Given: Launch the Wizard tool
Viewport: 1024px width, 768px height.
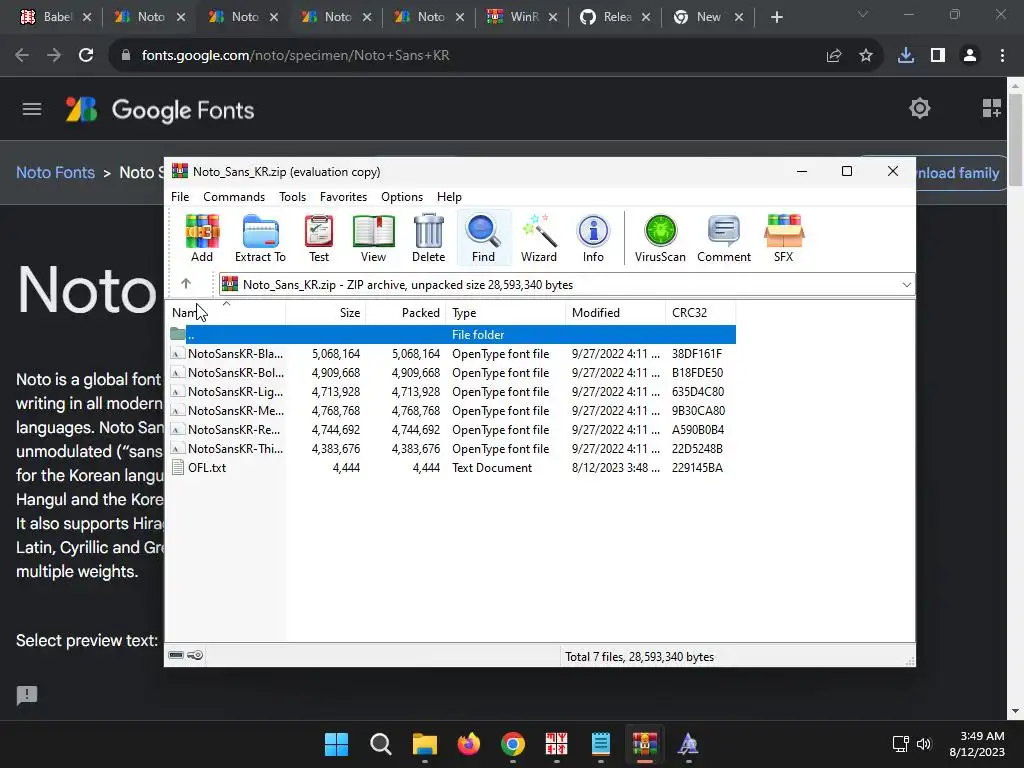Looking at the screenshot, I should click(539, 238).
